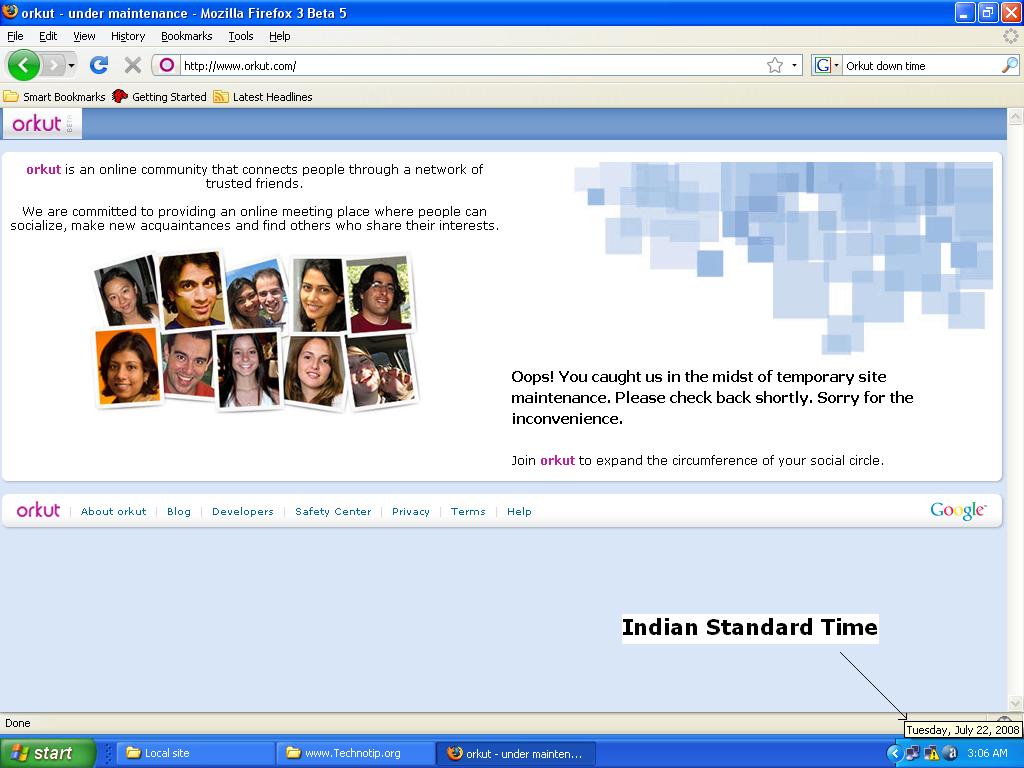
Task: Click the page scrollbar down arrow
Action: tap(1015, 704)
